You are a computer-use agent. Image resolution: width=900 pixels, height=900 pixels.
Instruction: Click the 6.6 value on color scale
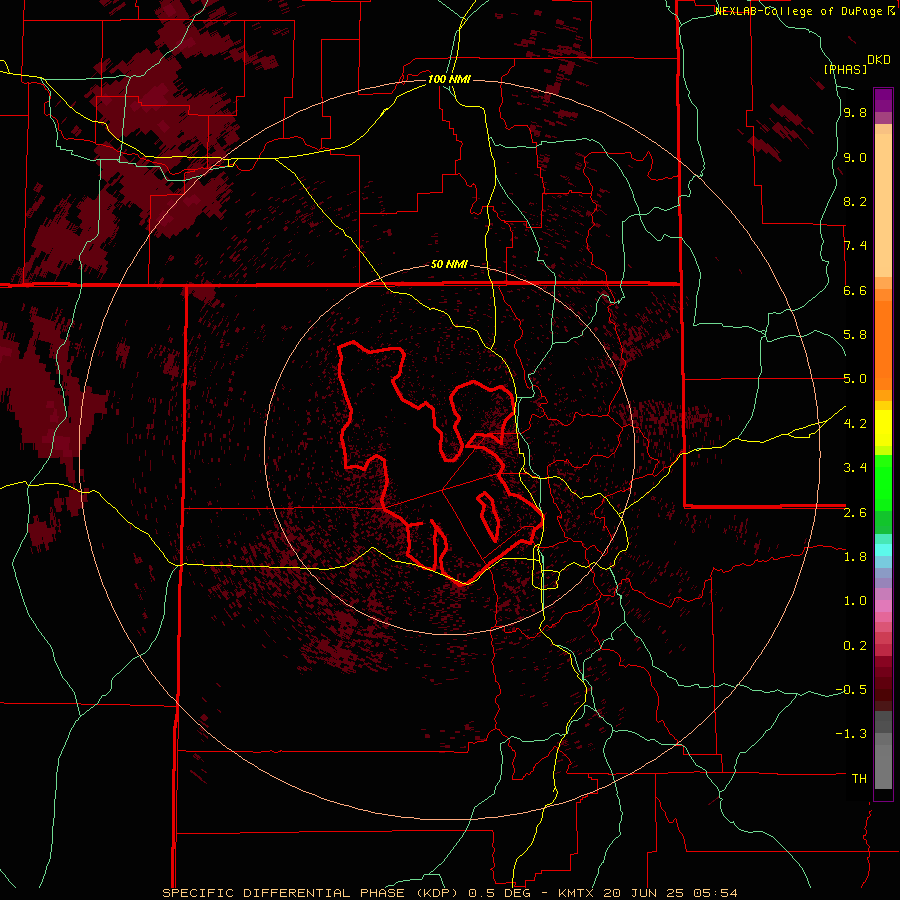855,290
